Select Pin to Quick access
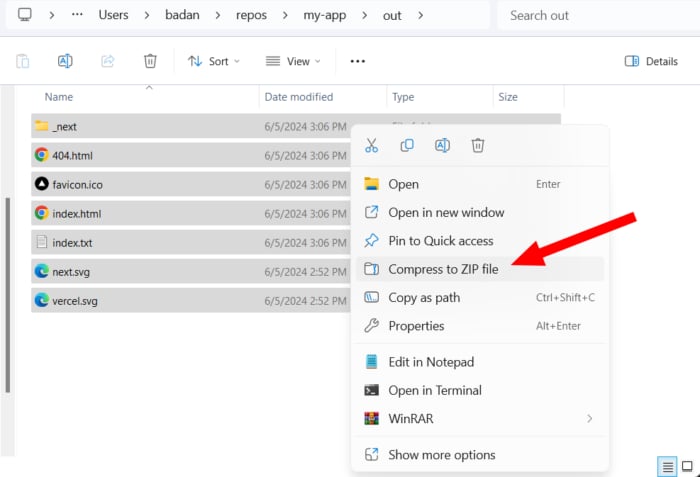This screenshot has height=477, width=700. 480,241
